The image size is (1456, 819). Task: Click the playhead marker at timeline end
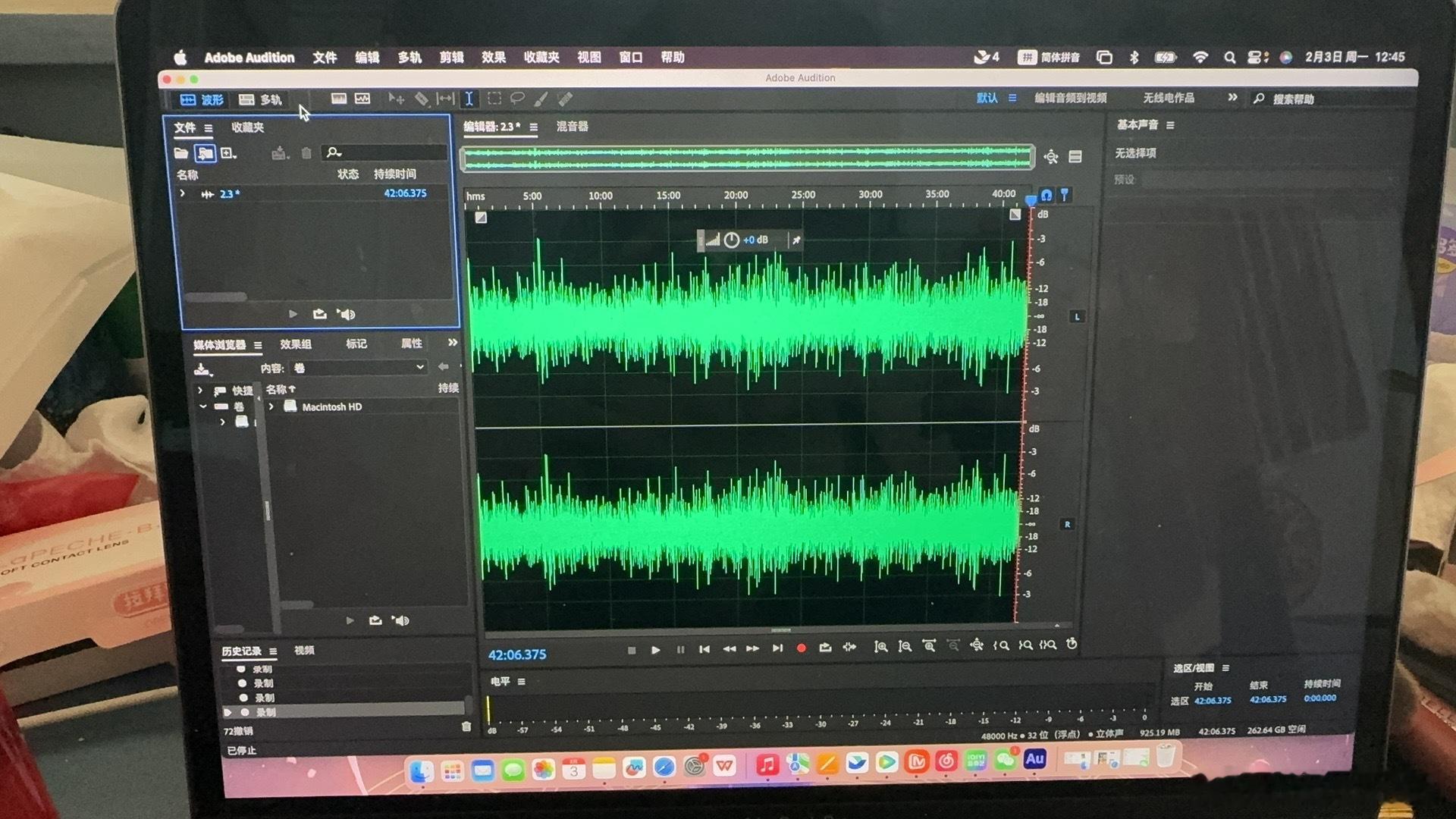tap(1031, 200)
